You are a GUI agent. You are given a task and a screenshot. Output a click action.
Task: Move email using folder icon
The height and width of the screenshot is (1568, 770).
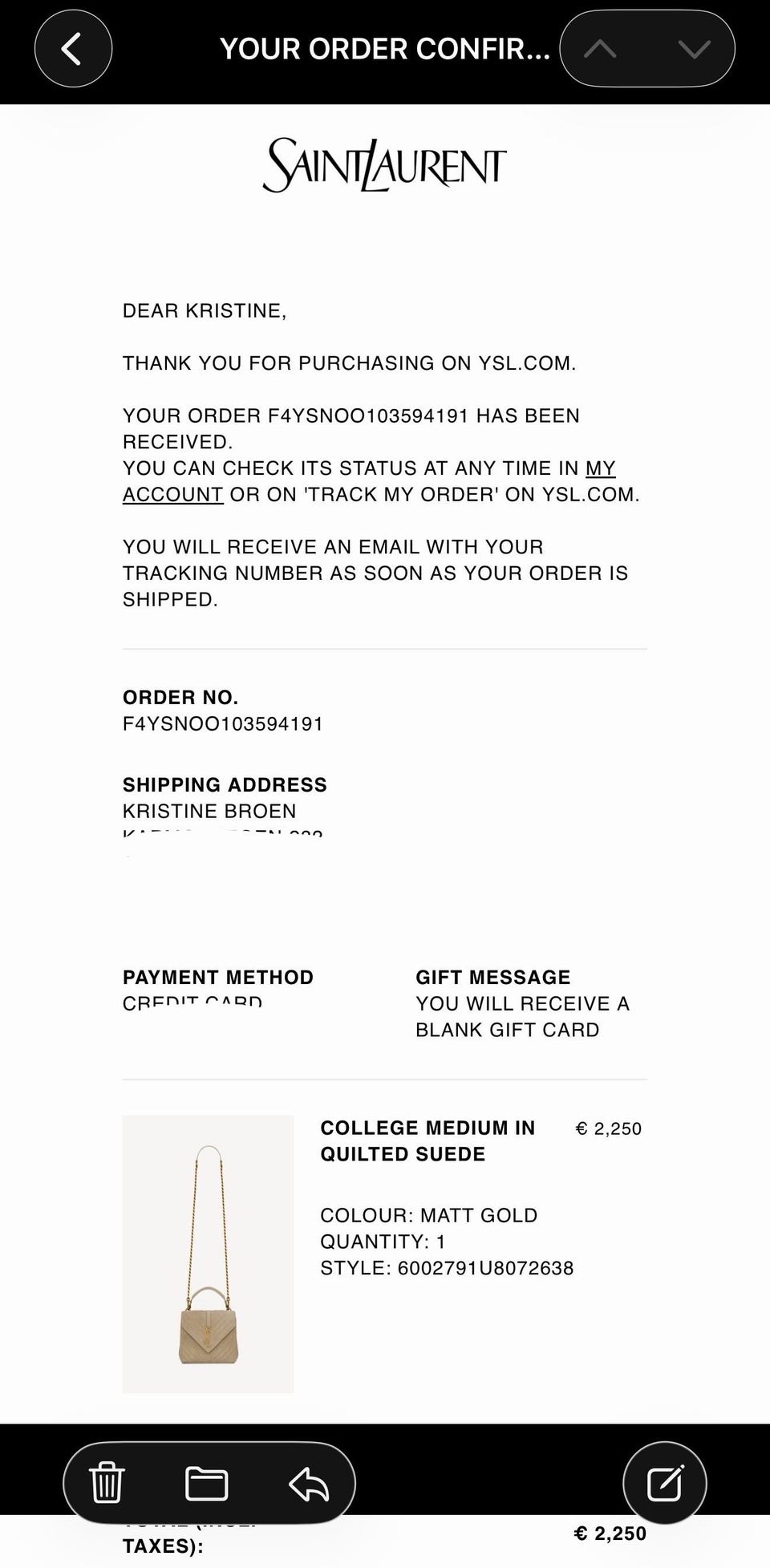tap(207, 1483)
